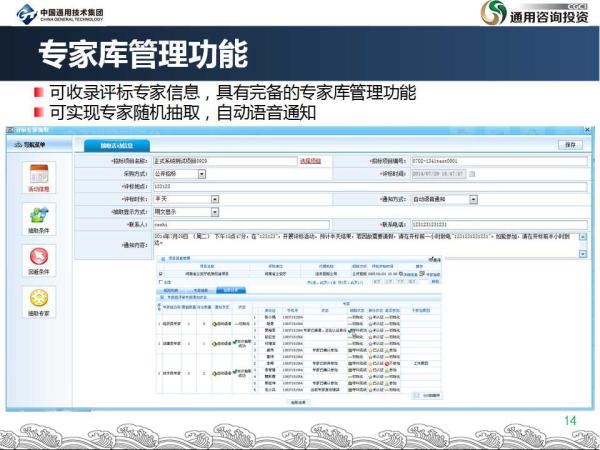Expand the 抽取显示方式 dropdown
The image size is (600, 450).
pos(214,212)
